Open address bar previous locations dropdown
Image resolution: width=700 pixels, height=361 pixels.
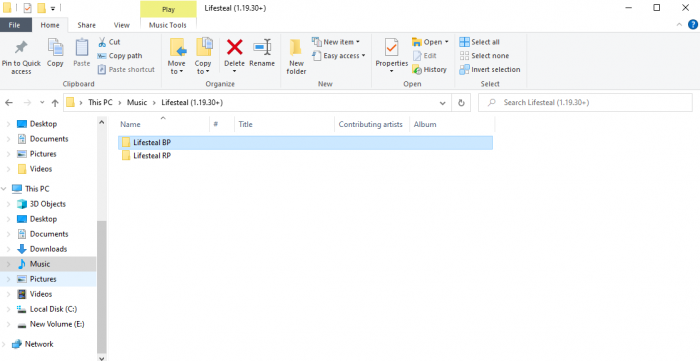click(x=442, y=103)
